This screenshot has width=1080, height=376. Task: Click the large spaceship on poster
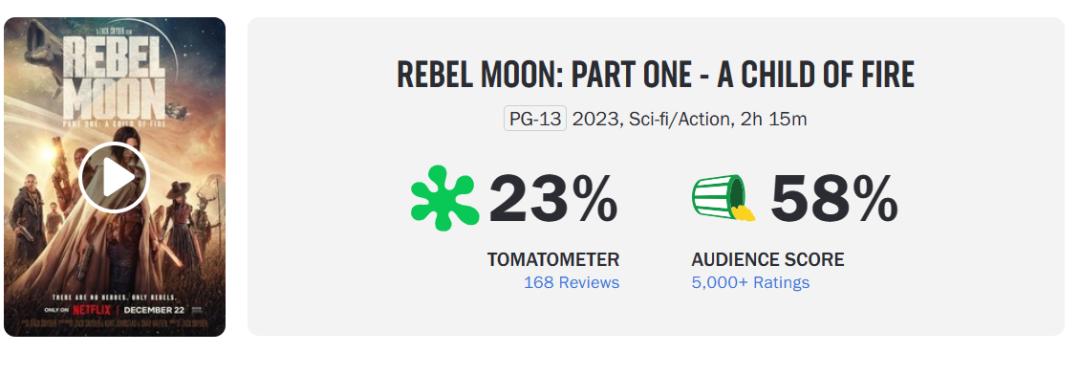[45, 48]
